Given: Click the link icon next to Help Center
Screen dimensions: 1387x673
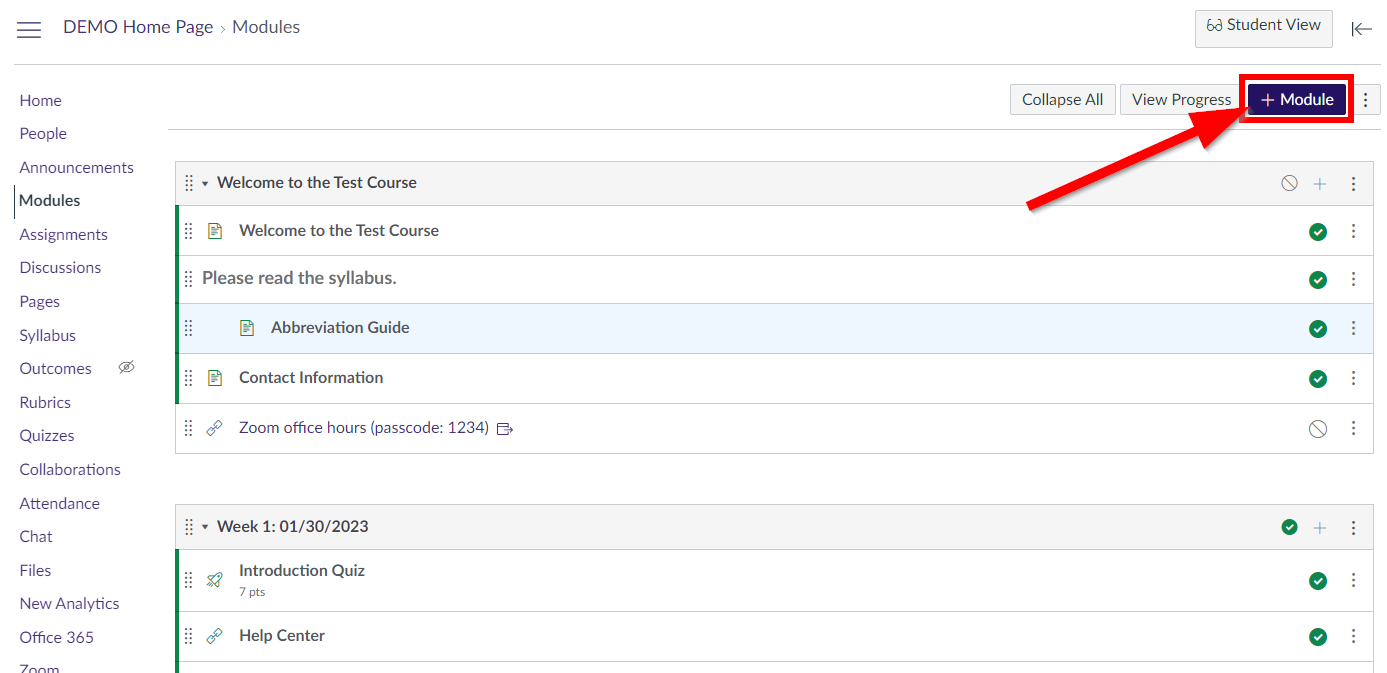Looking at the screenshot, I should tap(214, 636).
